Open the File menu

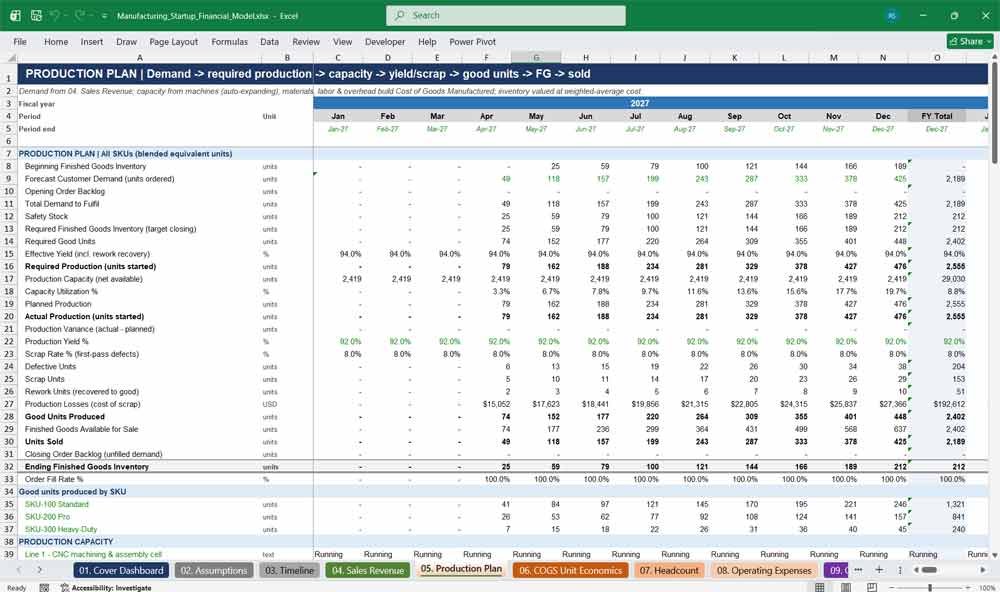tap(20, 41)
